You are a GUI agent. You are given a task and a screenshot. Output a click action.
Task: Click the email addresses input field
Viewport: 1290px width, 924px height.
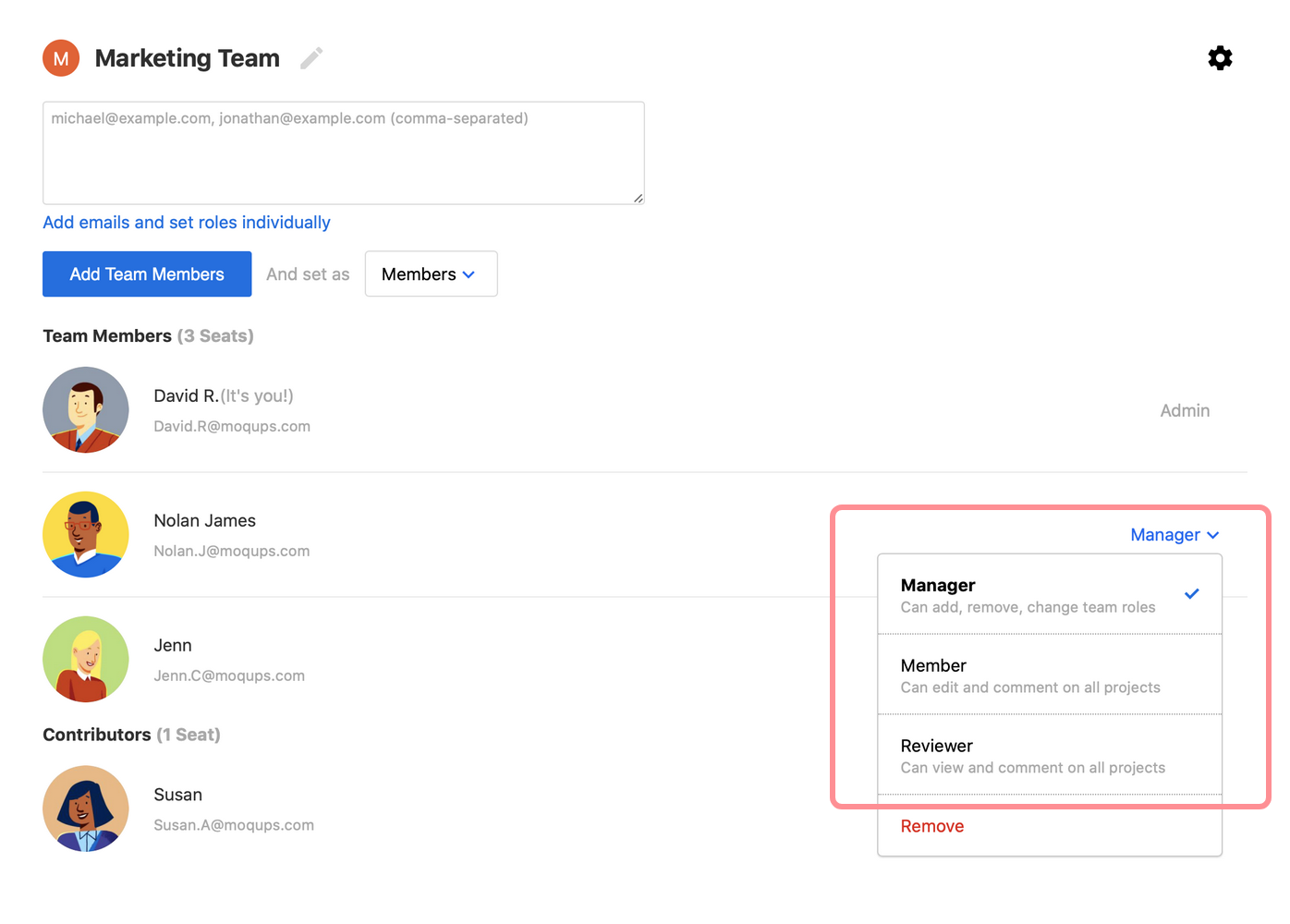[x=343, y=152]
